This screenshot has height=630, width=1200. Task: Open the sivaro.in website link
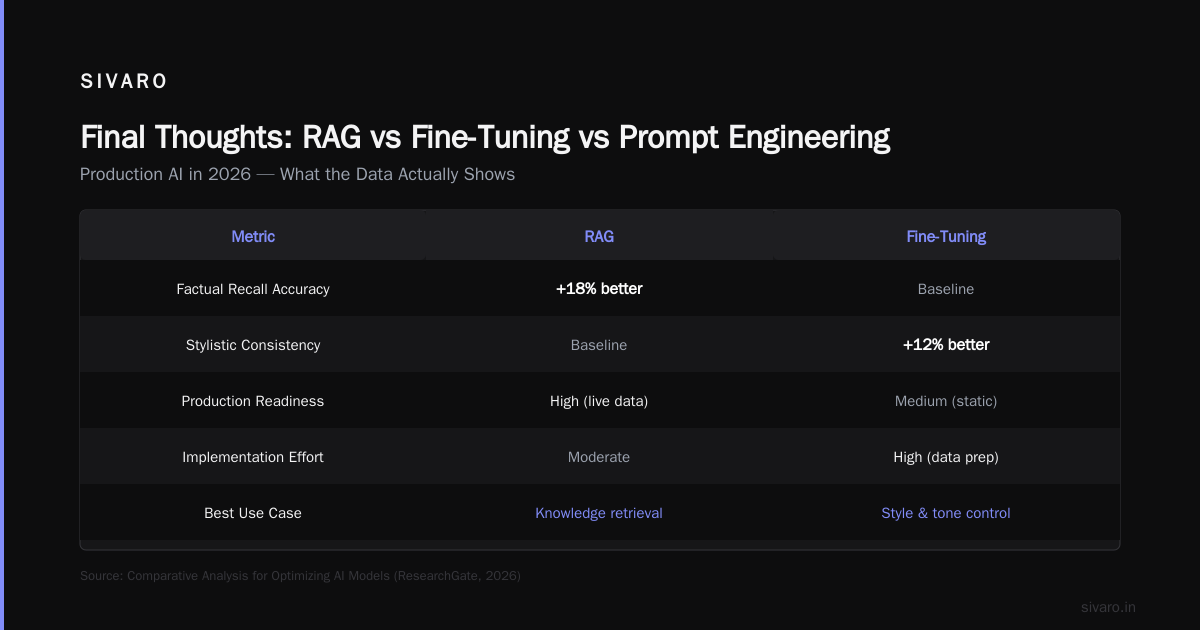[x=1109, y=607]
